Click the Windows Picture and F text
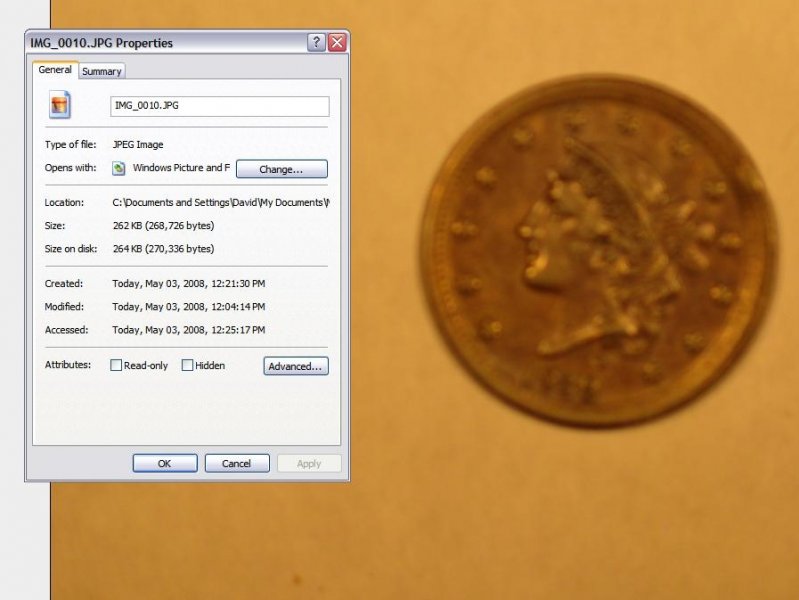799x600 pixels. (x=181, y=168)
